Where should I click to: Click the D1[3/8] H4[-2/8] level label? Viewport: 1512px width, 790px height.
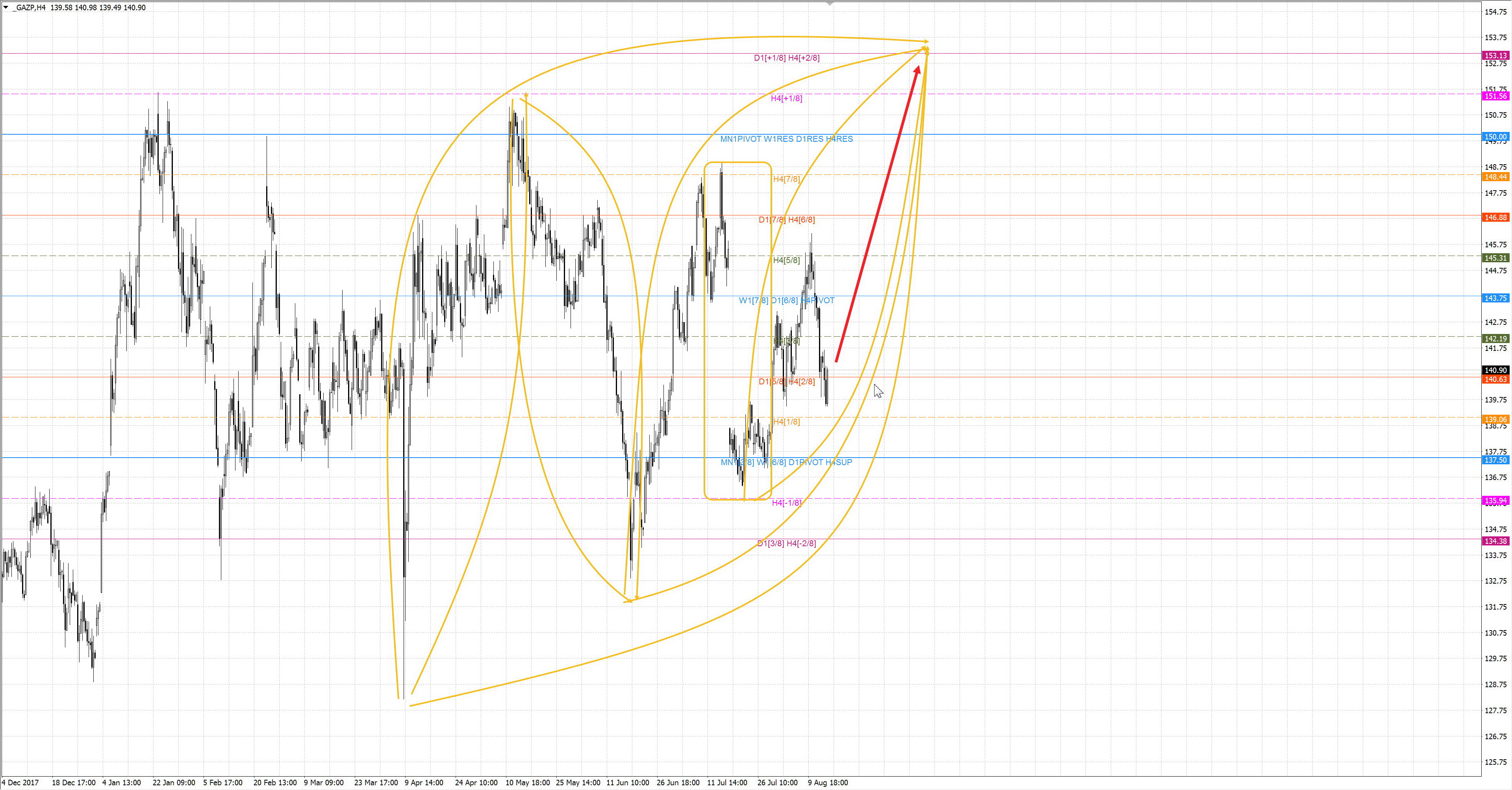coord(787,543)
